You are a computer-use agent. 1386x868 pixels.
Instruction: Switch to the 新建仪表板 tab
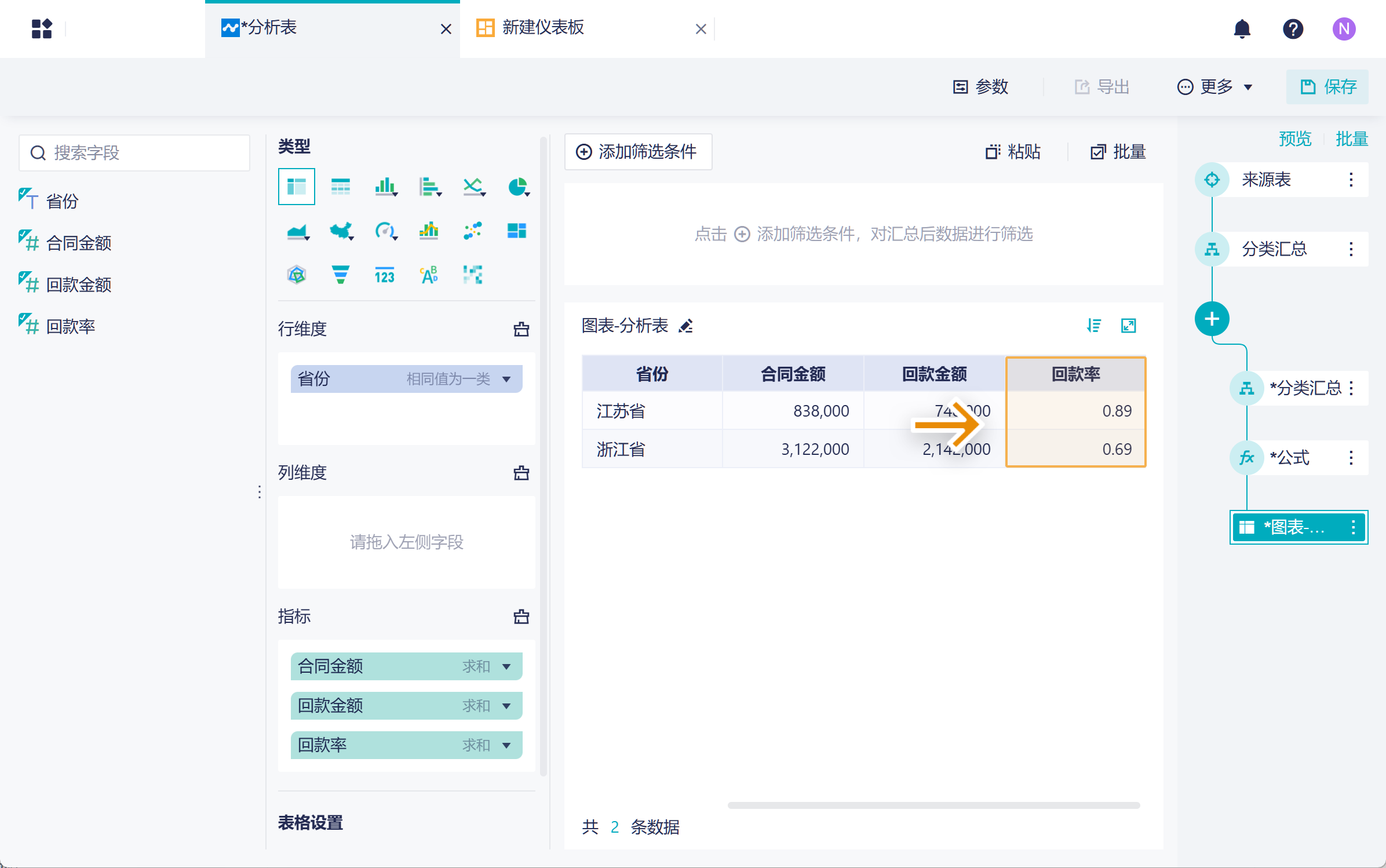click(x=542, y=28)
